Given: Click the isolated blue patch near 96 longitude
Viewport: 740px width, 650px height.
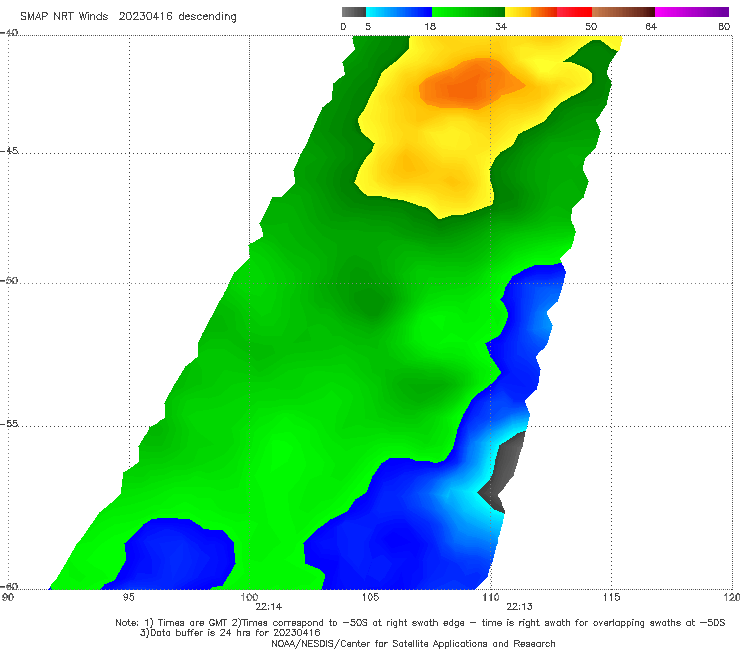Looking at the screenshot, I should [177, 553].
